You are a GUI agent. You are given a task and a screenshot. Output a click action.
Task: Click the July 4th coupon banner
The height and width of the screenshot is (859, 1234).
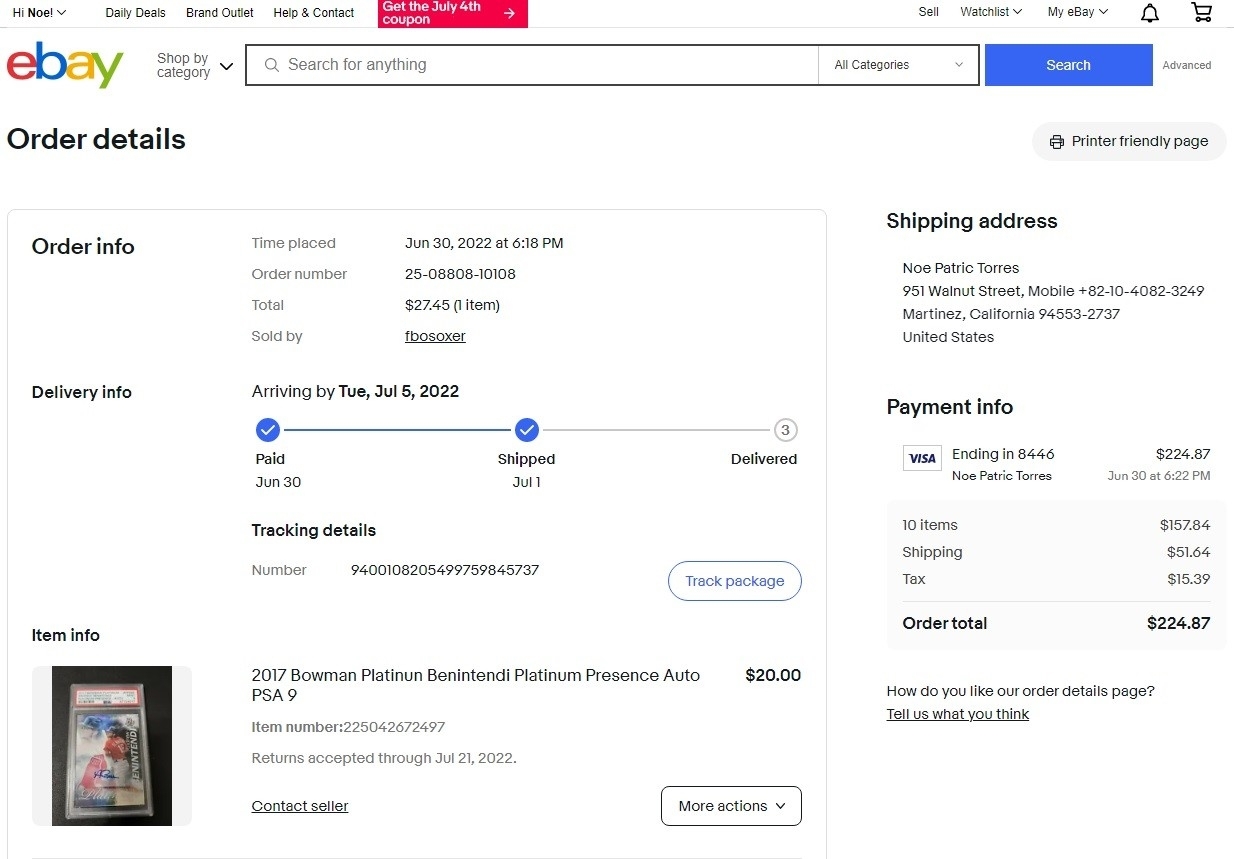(x=453, y=13)
